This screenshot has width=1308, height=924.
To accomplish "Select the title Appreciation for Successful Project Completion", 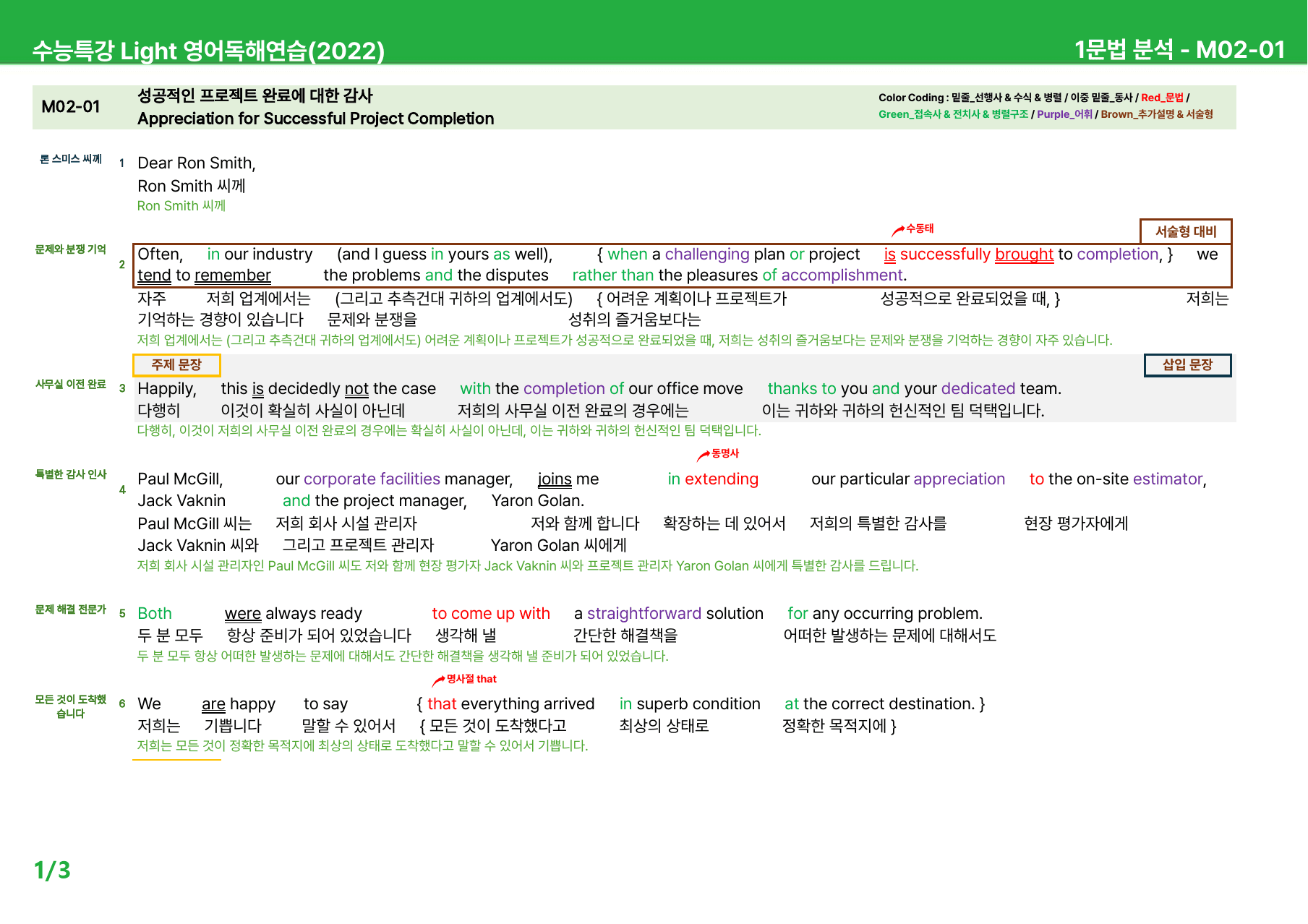I will point(316,119).
